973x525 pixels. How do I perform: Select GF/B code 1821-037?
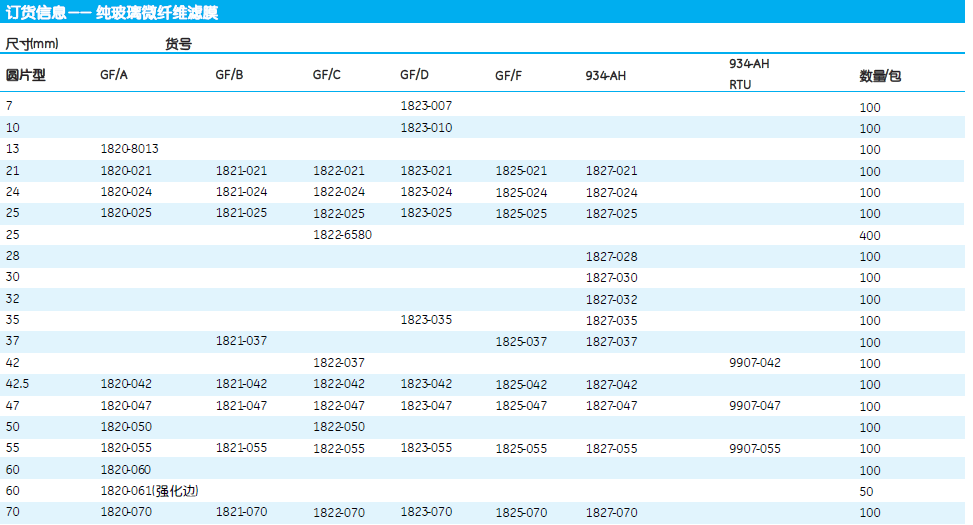coord(241,341)
